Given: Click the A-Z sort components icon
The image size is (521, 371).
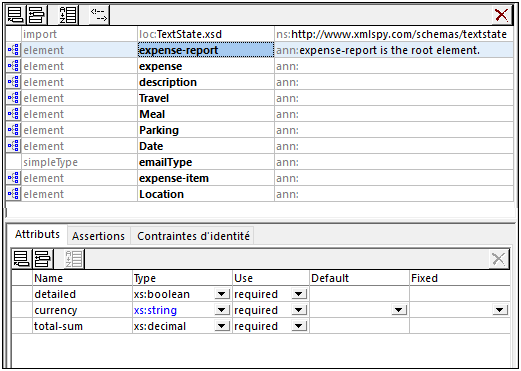Looking at the screenshot, I should [68, 15].
